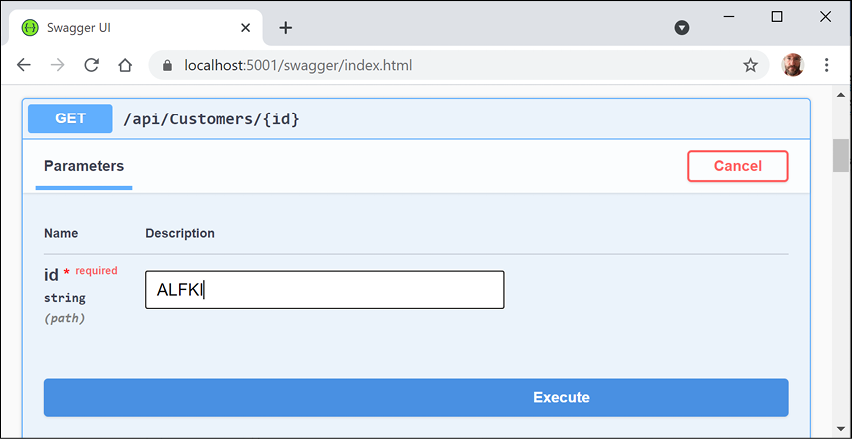Click the browser forward arrow

58,65
